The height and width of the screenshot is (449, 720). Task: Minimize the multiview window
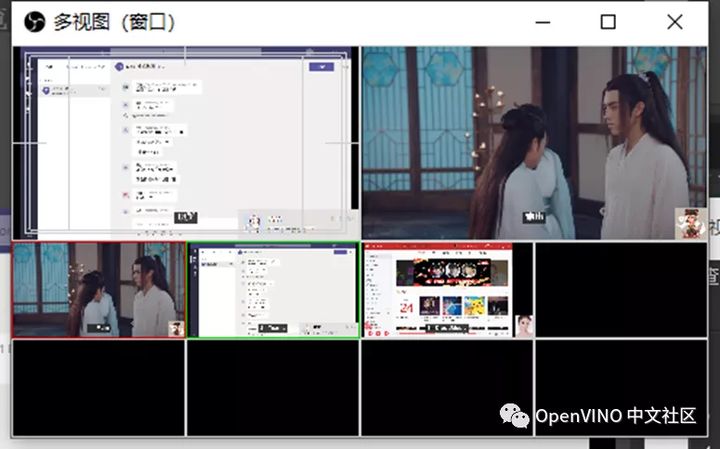(543, 22)
